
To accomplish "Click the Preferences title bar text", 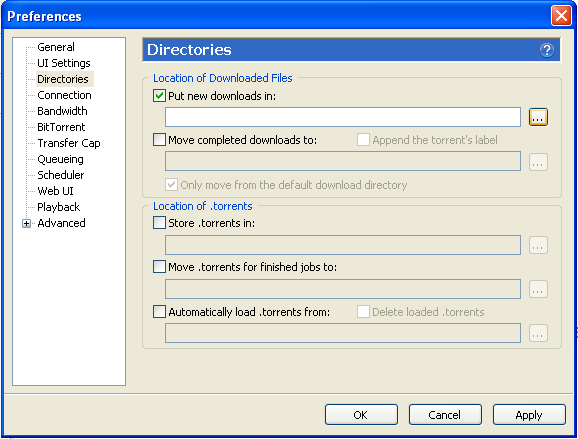I will (x=44, y=16).
